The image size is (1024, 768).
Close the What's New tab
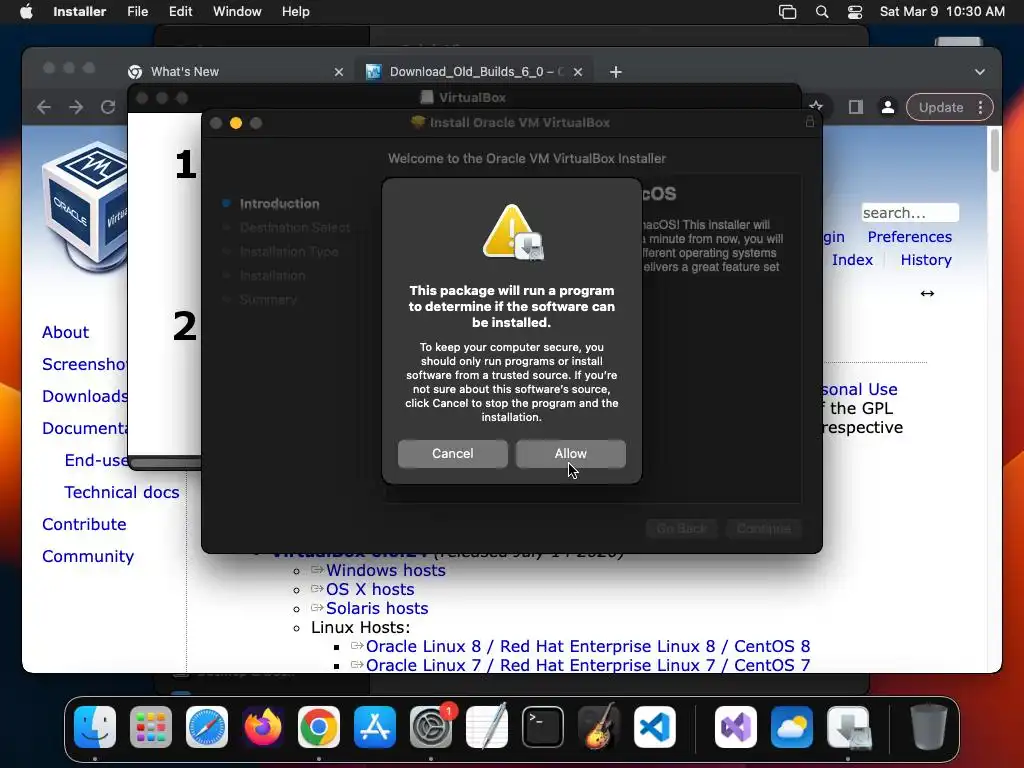338,72
